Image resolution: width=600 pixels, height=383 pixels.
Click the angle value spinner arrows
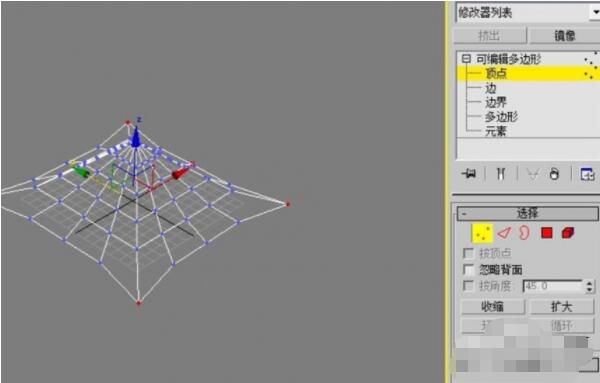(x=589, y=286)
